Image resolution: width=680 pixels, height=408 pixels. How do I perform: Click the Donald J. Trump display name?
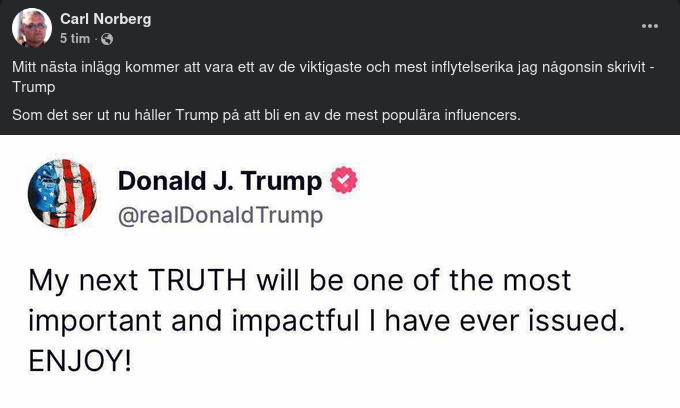click(x=220, y=181)
